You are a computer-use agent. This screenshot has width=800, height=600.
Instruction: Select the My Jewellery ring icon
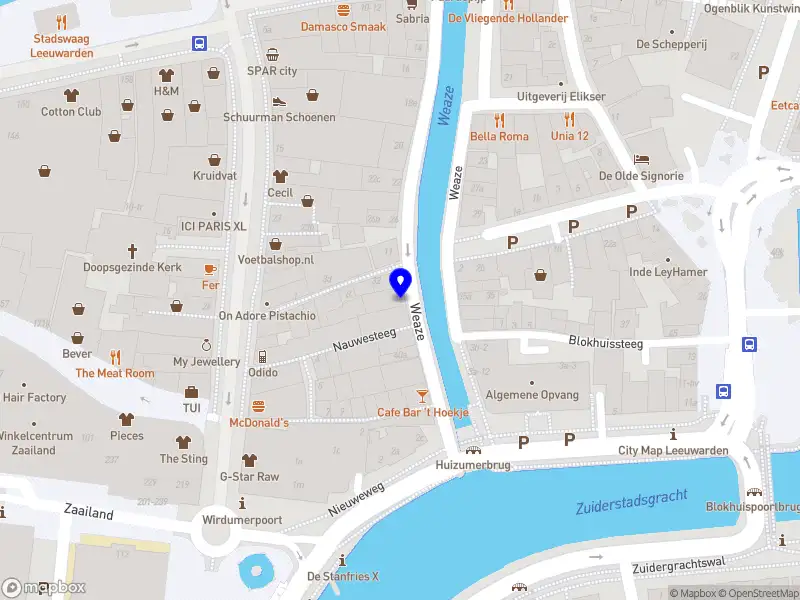(x=206, y=345)
